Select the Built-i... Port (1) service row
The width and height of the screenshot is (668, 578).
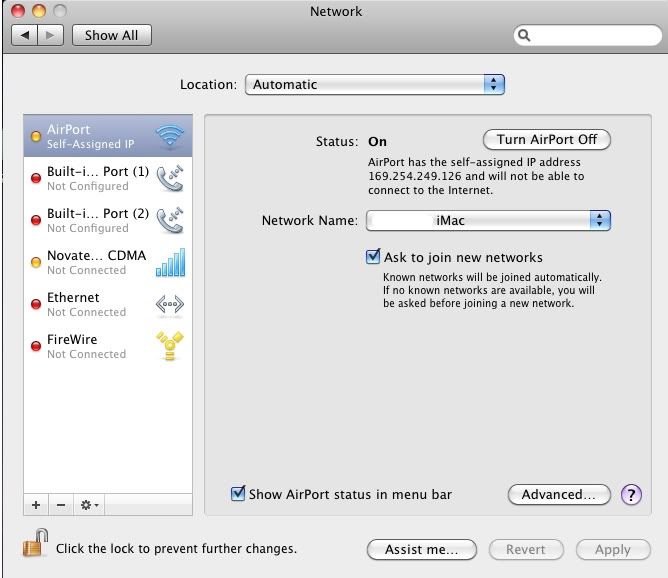pos(108,178)
